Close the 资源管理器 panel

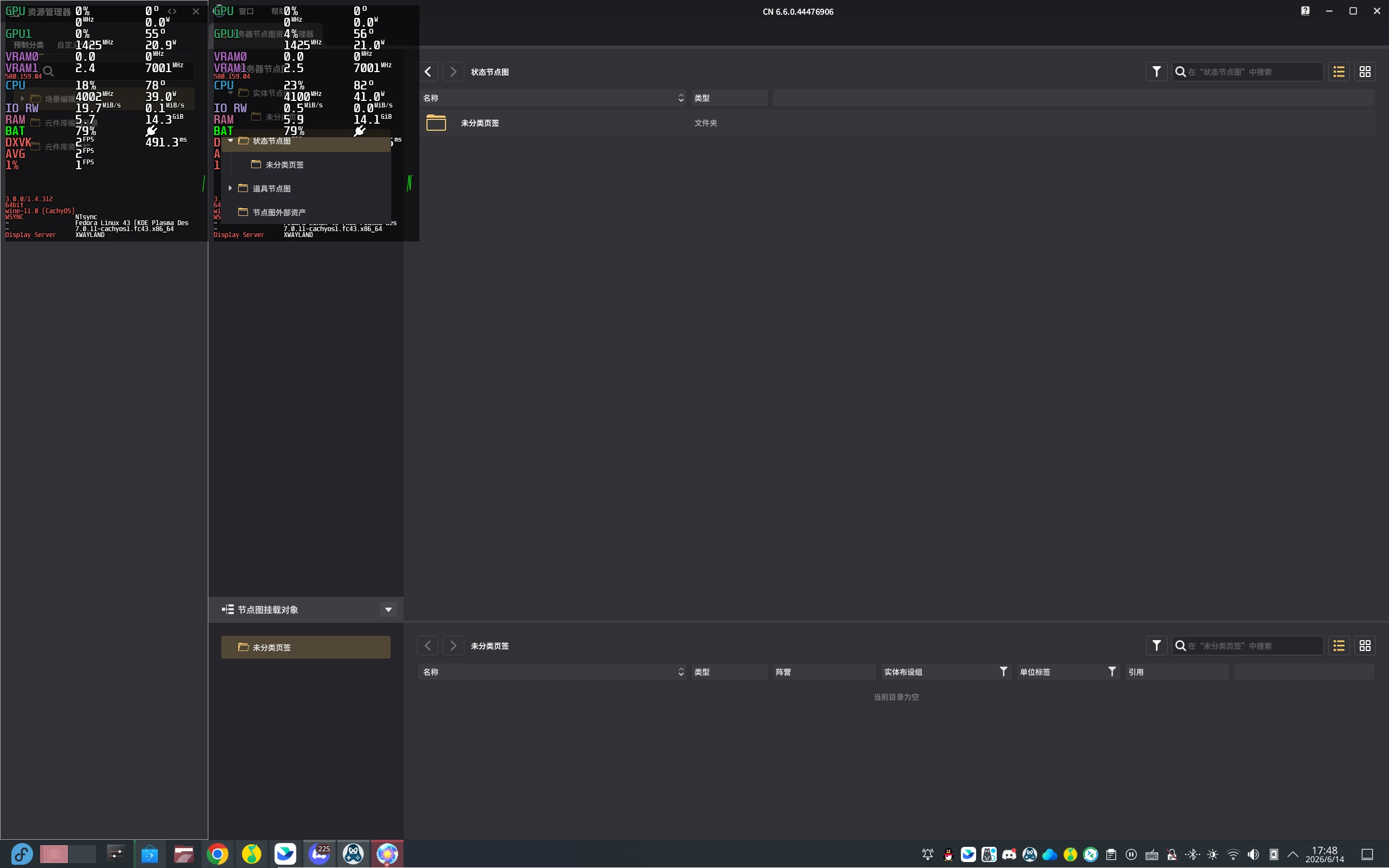(196, 11)
